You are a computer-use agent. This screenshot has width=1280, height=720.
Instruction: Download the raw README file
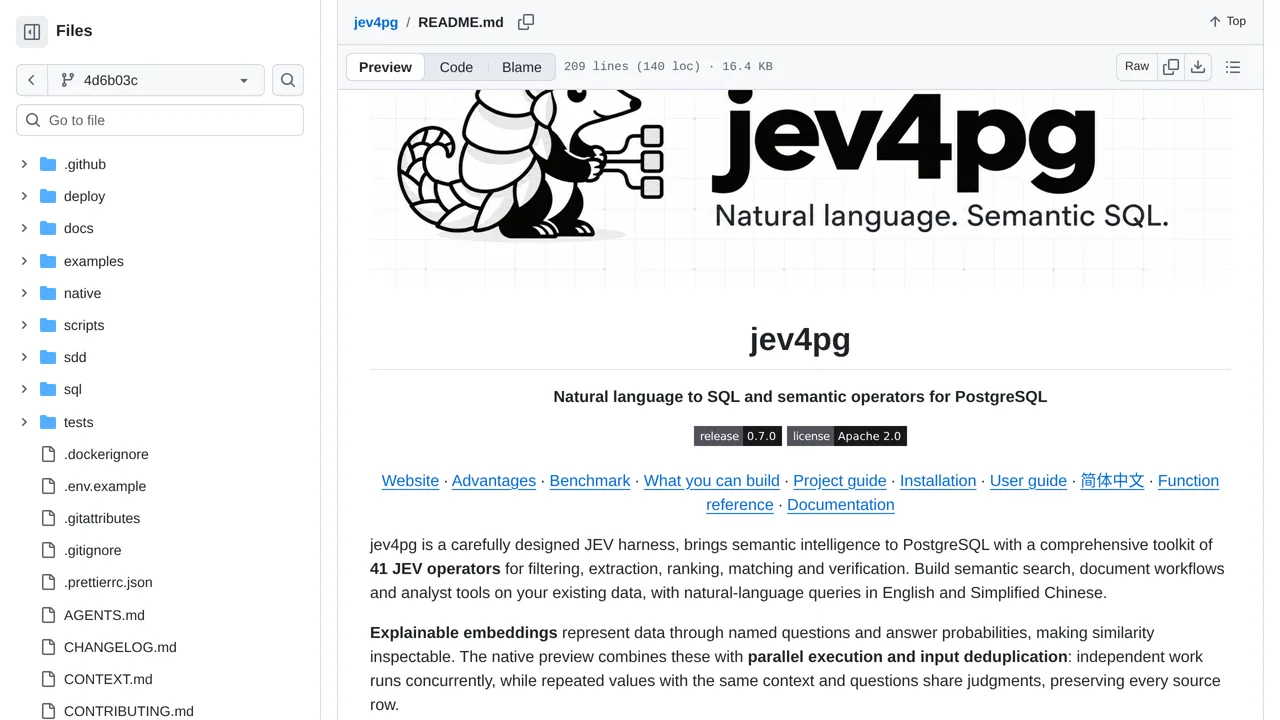pos(1198,67)
